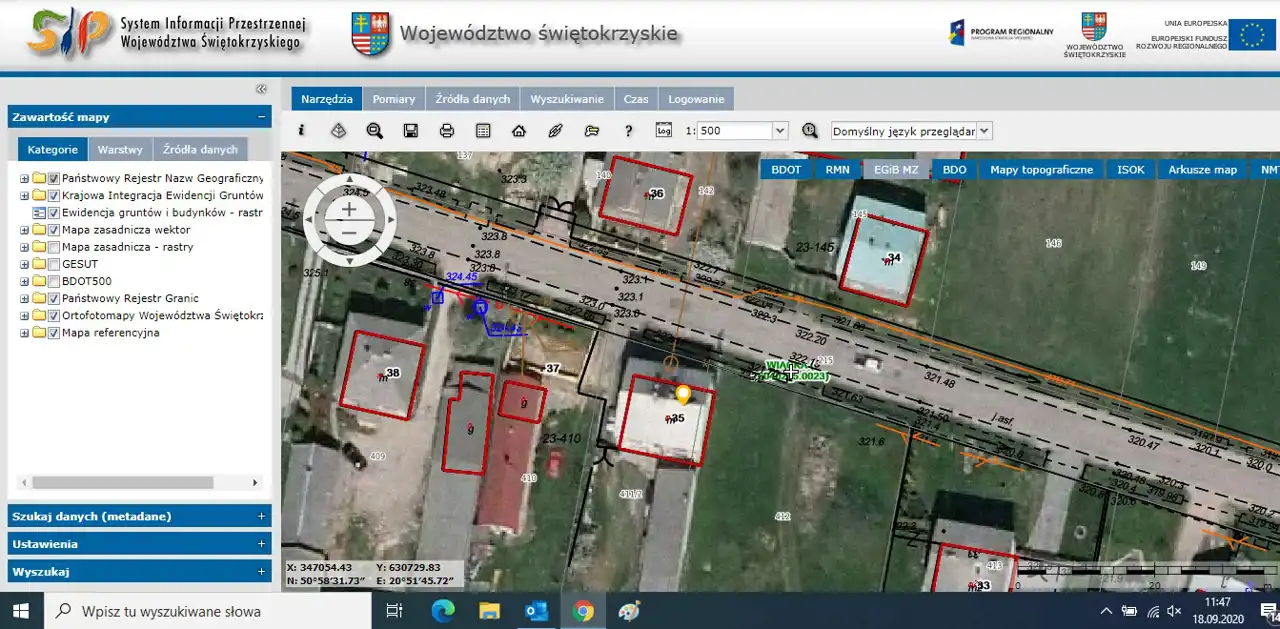Click the BDOT map layer button

(786, 170)
